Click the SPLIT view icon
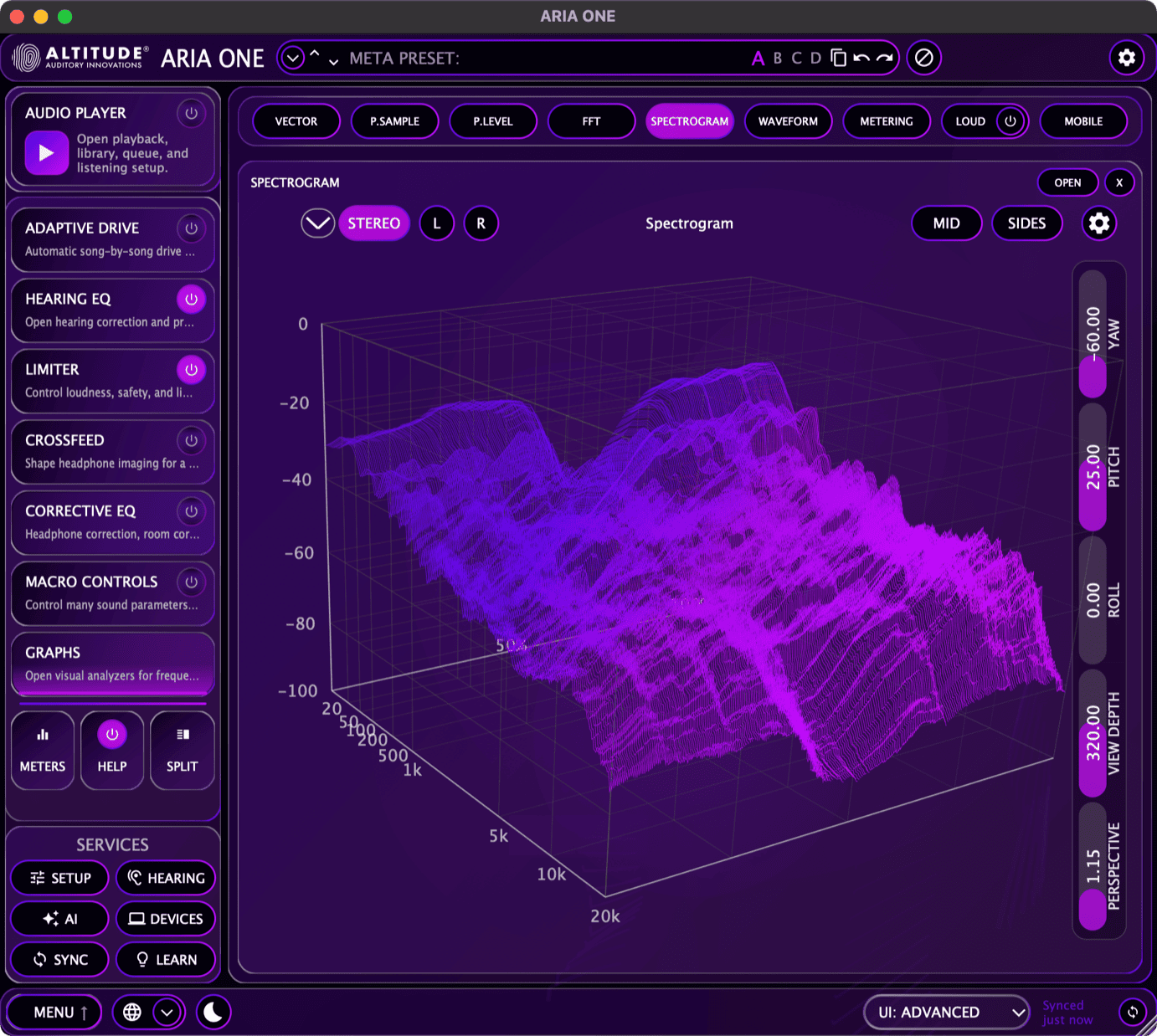 pos(183,735)
